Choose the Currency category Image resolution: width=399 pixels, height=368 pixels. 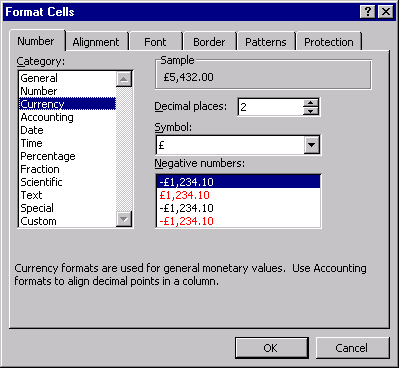[67, 104]
